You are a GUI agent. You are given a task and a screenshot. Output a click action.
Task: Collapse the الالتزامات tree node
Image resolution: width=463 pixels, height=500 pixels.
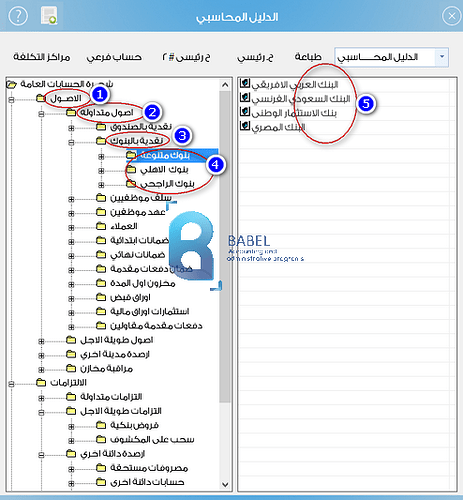click(11, 384)
